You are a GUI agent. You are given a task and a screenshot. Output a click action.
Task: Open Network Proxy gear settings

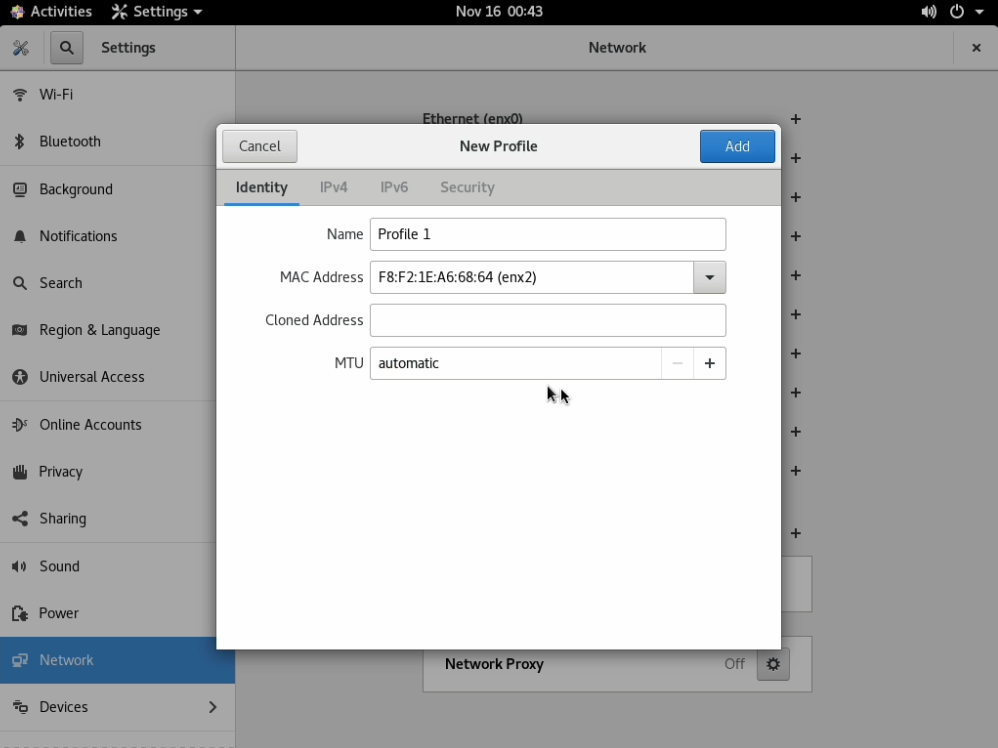(x=773, y=664)
